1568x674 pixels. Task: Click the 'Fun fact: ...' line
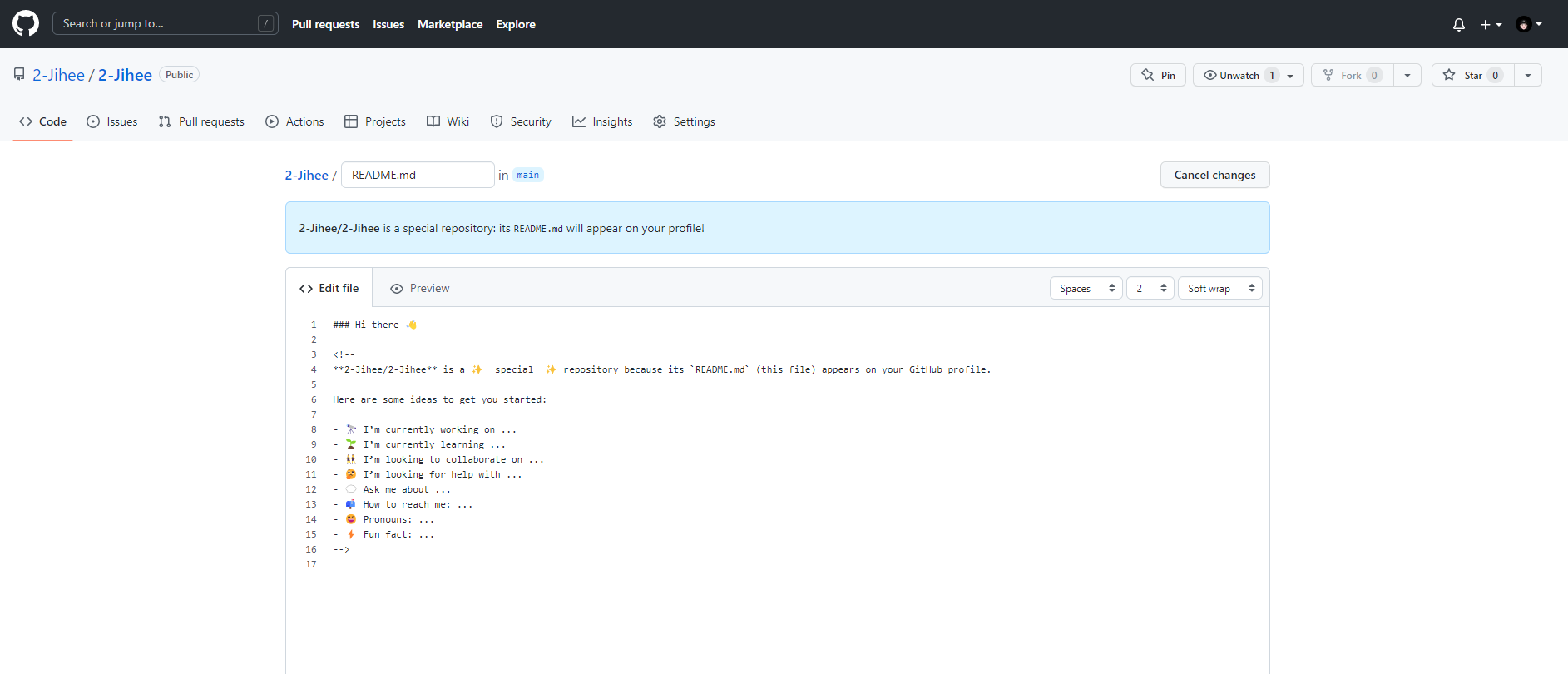pos(383,534)
